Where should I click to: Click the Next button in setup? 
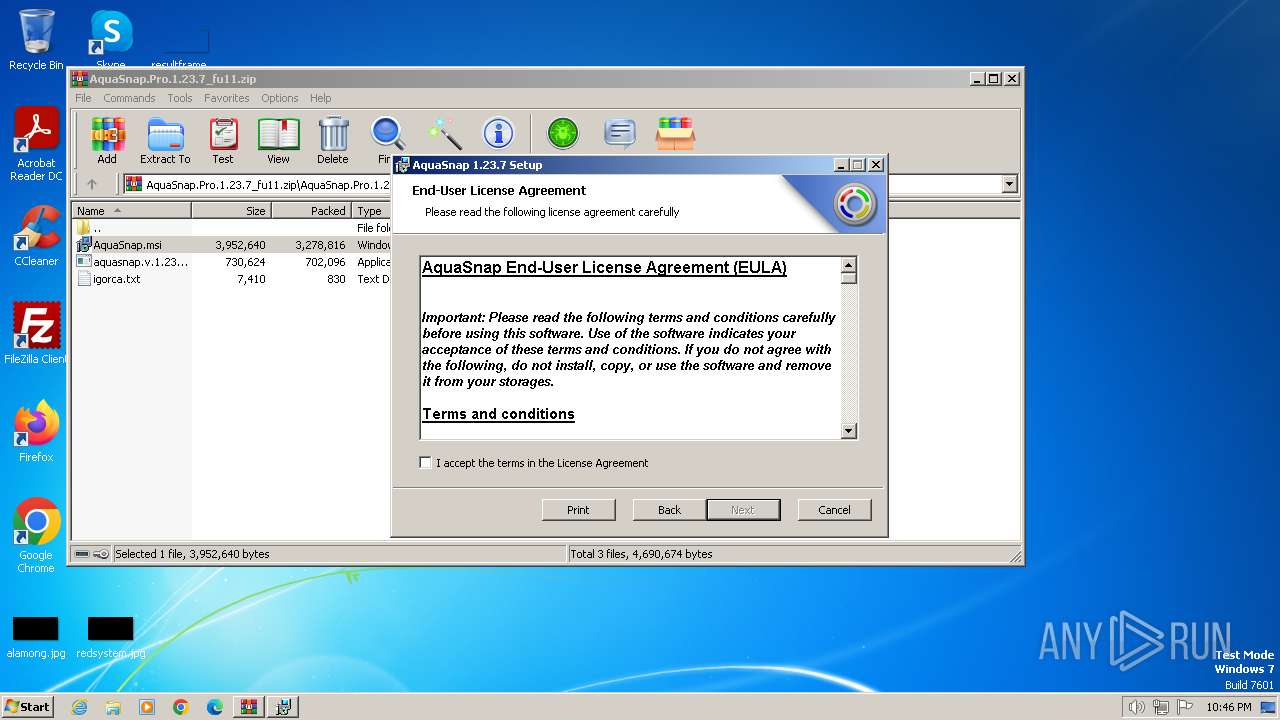pos(743,510)
